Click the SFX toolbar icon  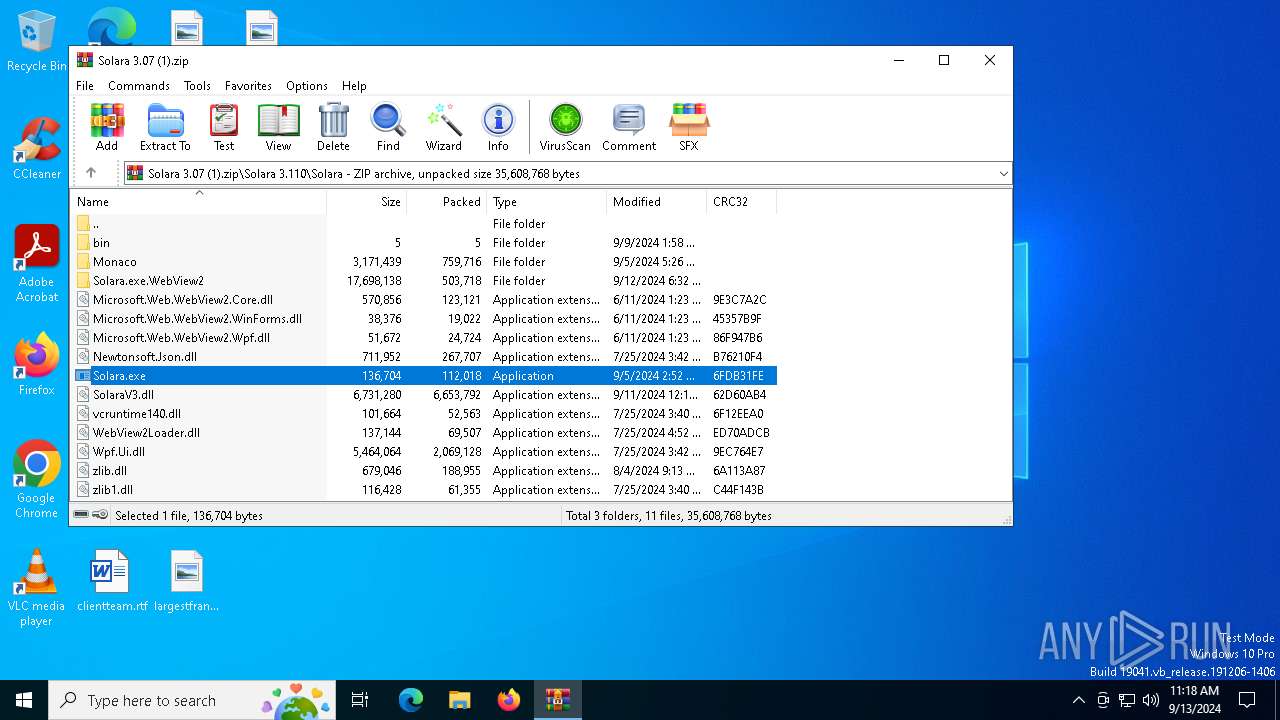coord(689,127)
